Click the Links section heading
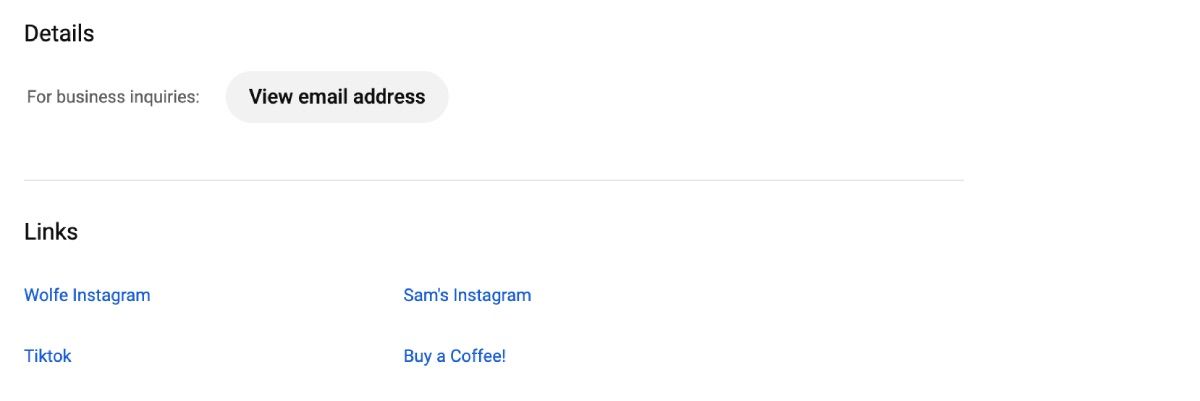This screenshot has width=1200, height=401. point(51,232)
